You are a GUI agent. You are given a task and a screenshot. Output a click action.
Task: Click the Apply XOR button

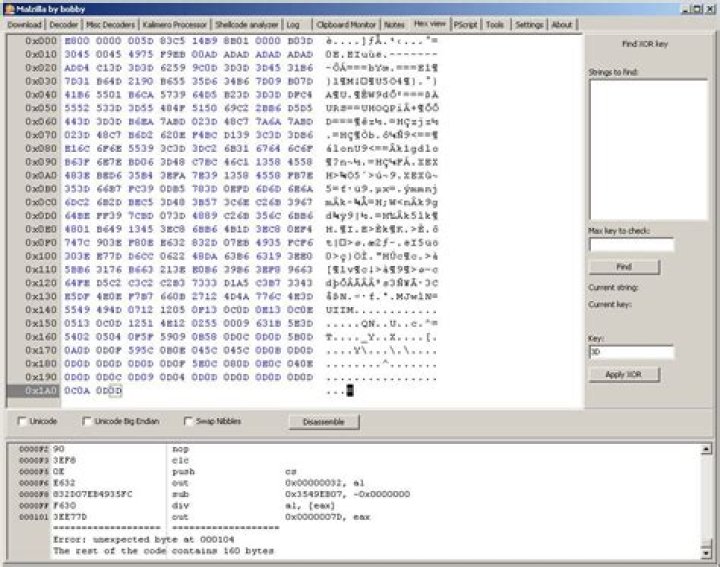click(x=624, y=375)
